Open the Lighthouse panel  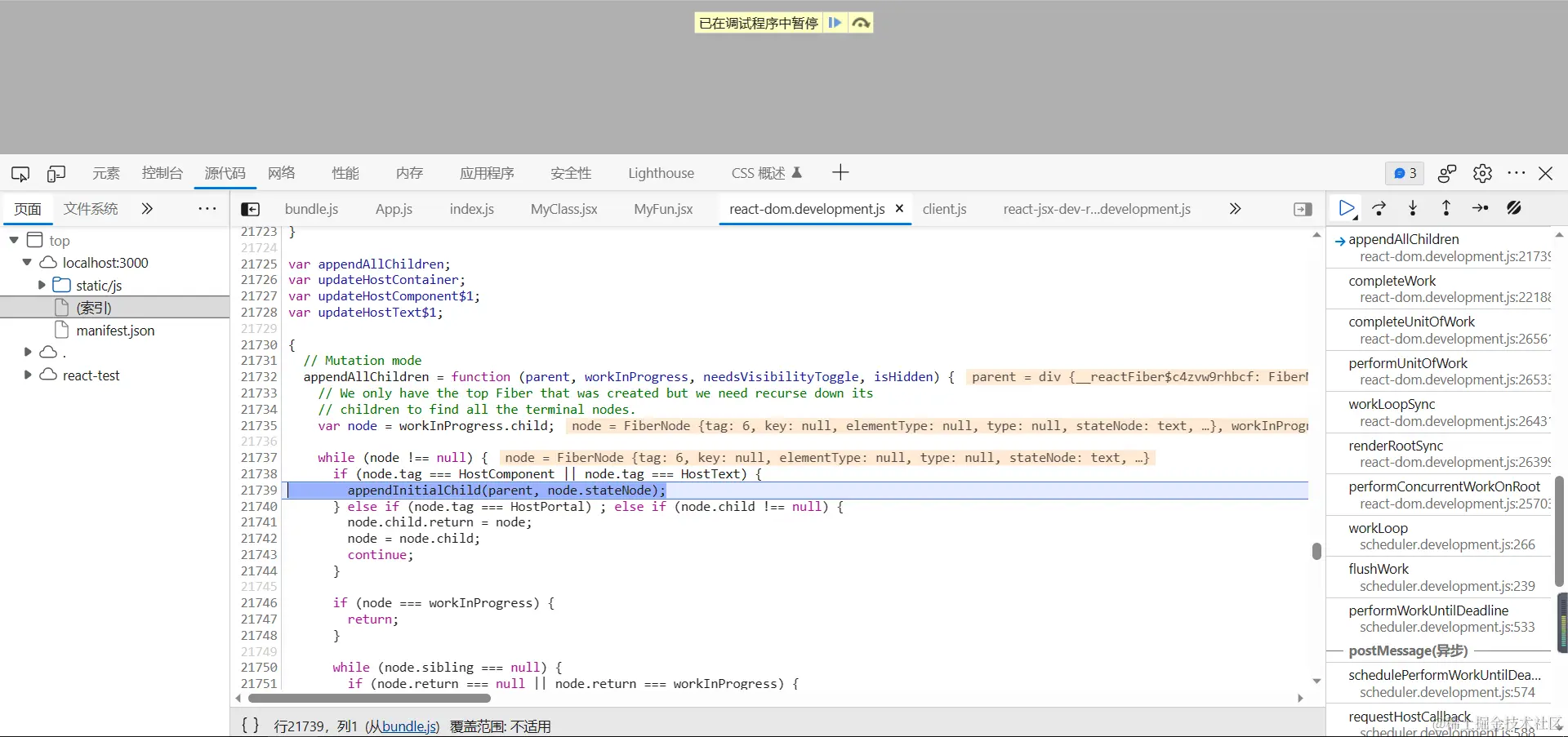click(661, 173)
